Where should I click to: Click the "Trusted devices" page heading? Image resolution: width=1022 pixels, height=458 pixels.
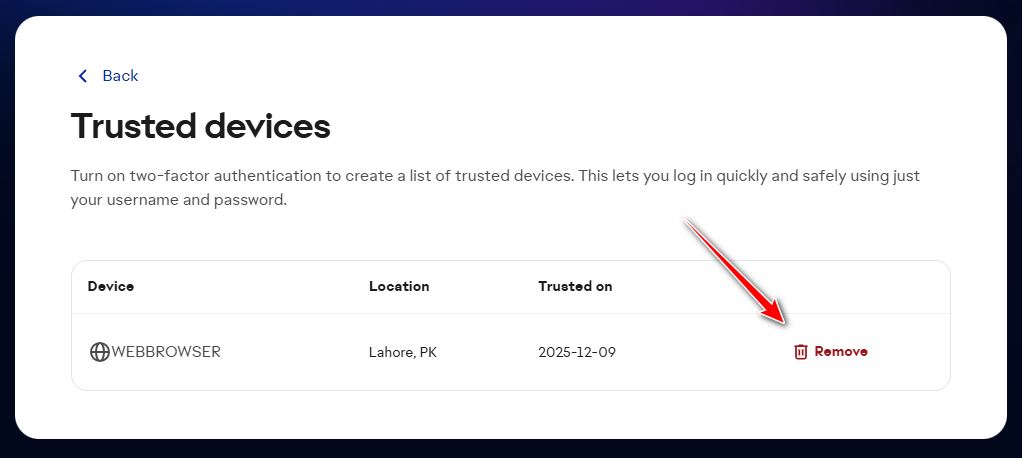[200, 126]
